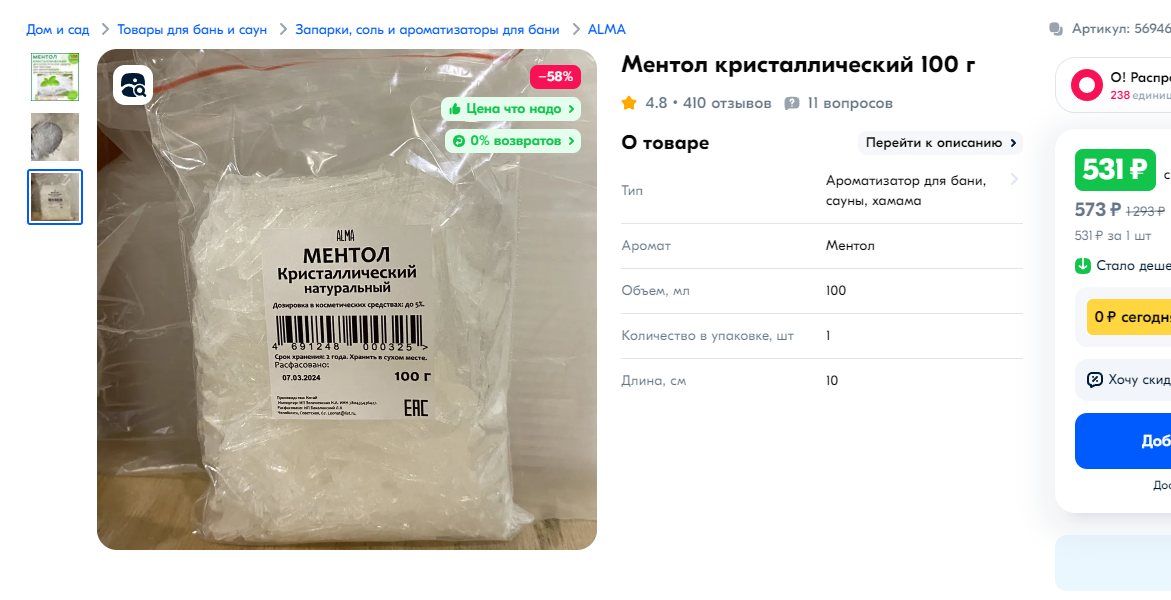
Task: Select the first product thumbnail
Action: [x=55, y=77]
